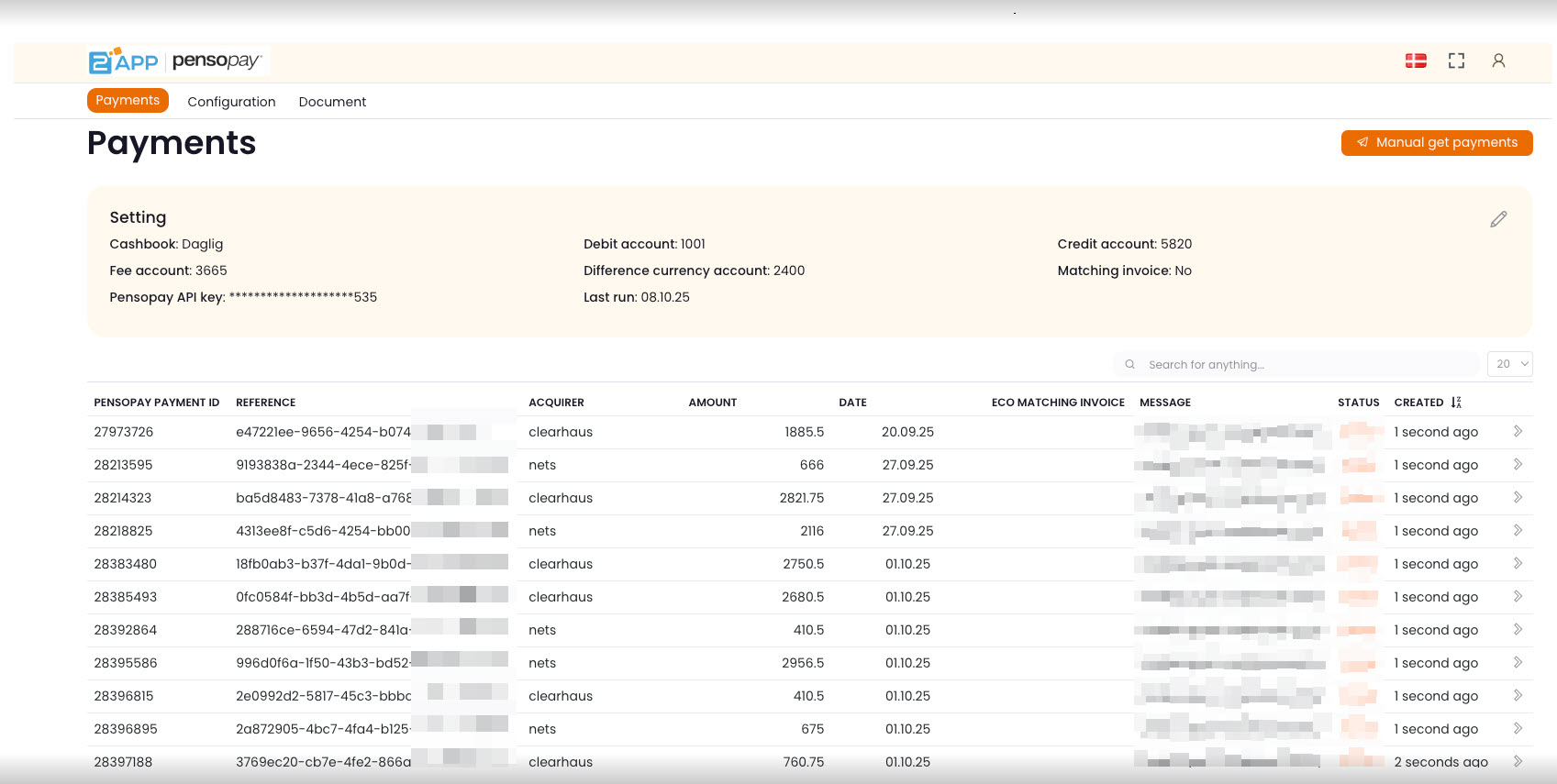The width and height of the screenshot is (1557, 784).
Task: Click the pensopay logo
Action: click(x=217, y=61)
